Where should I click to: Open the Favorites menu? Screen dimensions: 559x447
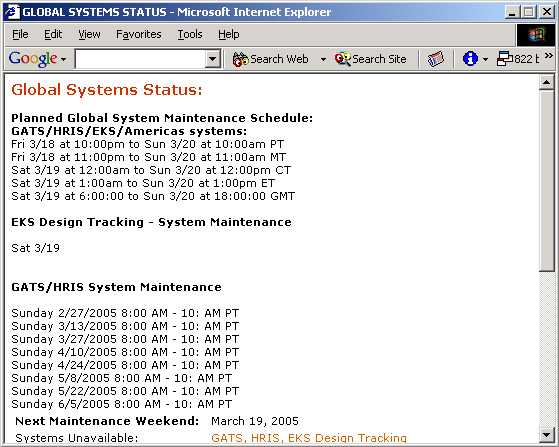pyautogui.click(x=139, y=34)
